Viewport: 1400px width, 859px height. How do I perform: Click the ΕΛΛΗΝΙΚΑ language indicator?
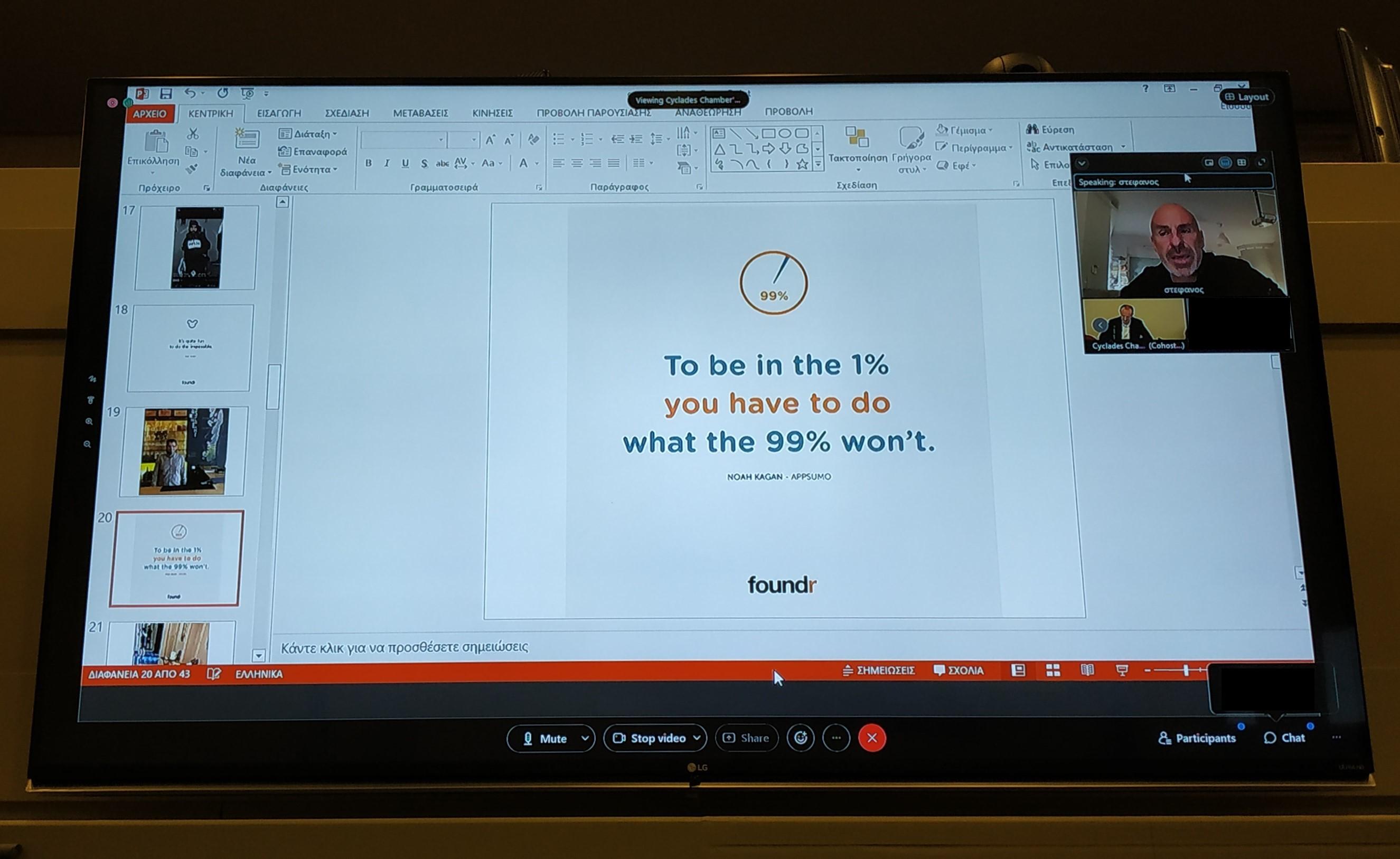pyautogui.click(x=259, y=674)
